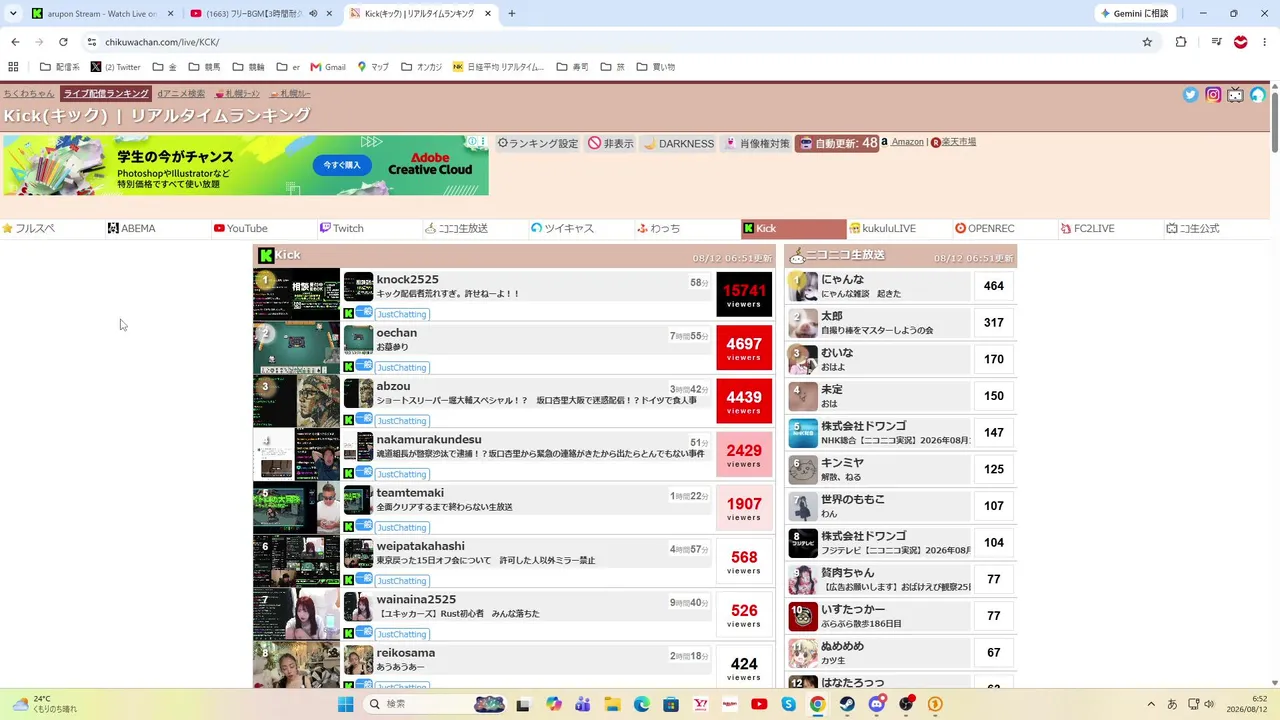Open the Chrome apps grid icon
1280x720 pixels.
13,67
